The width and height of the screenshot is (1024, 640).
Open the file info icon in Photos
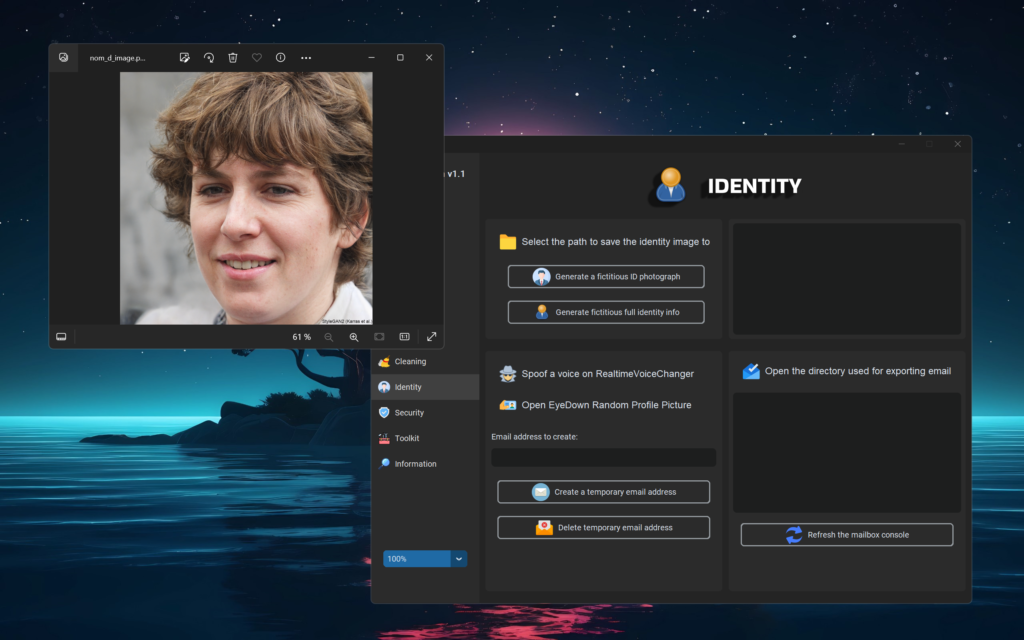click(x=280, y=58)
